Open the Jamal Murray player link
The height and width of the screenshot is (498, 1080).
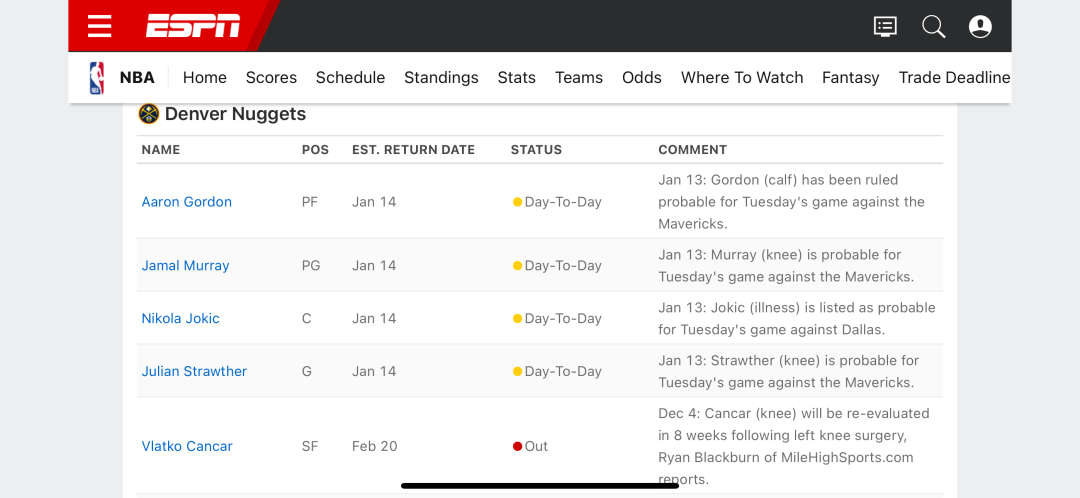click(x=185, y=265)
